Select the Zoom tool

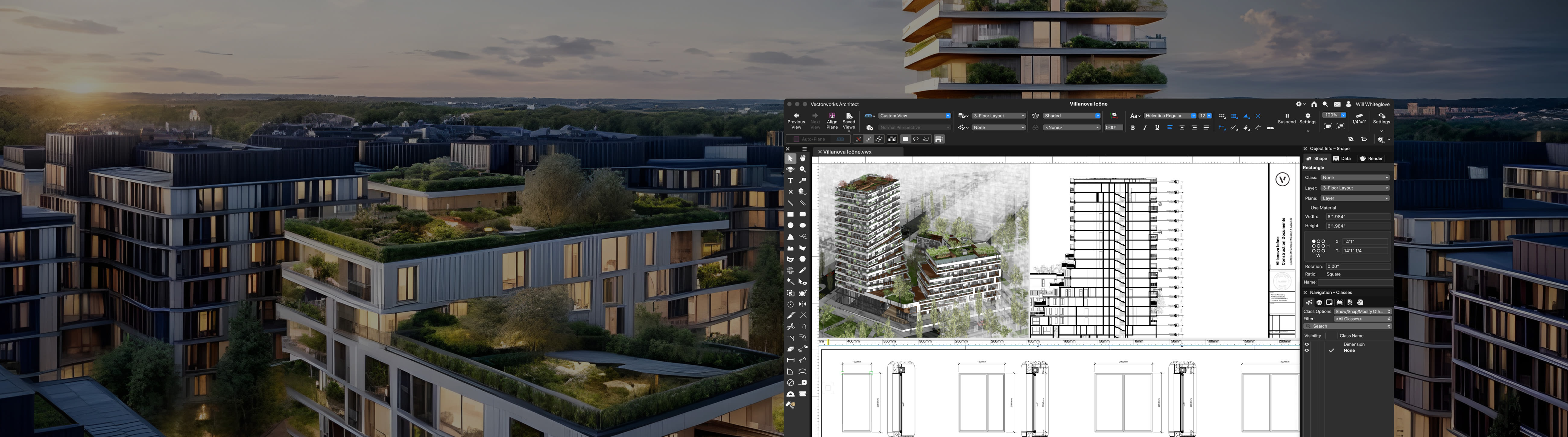coord(802,169)
